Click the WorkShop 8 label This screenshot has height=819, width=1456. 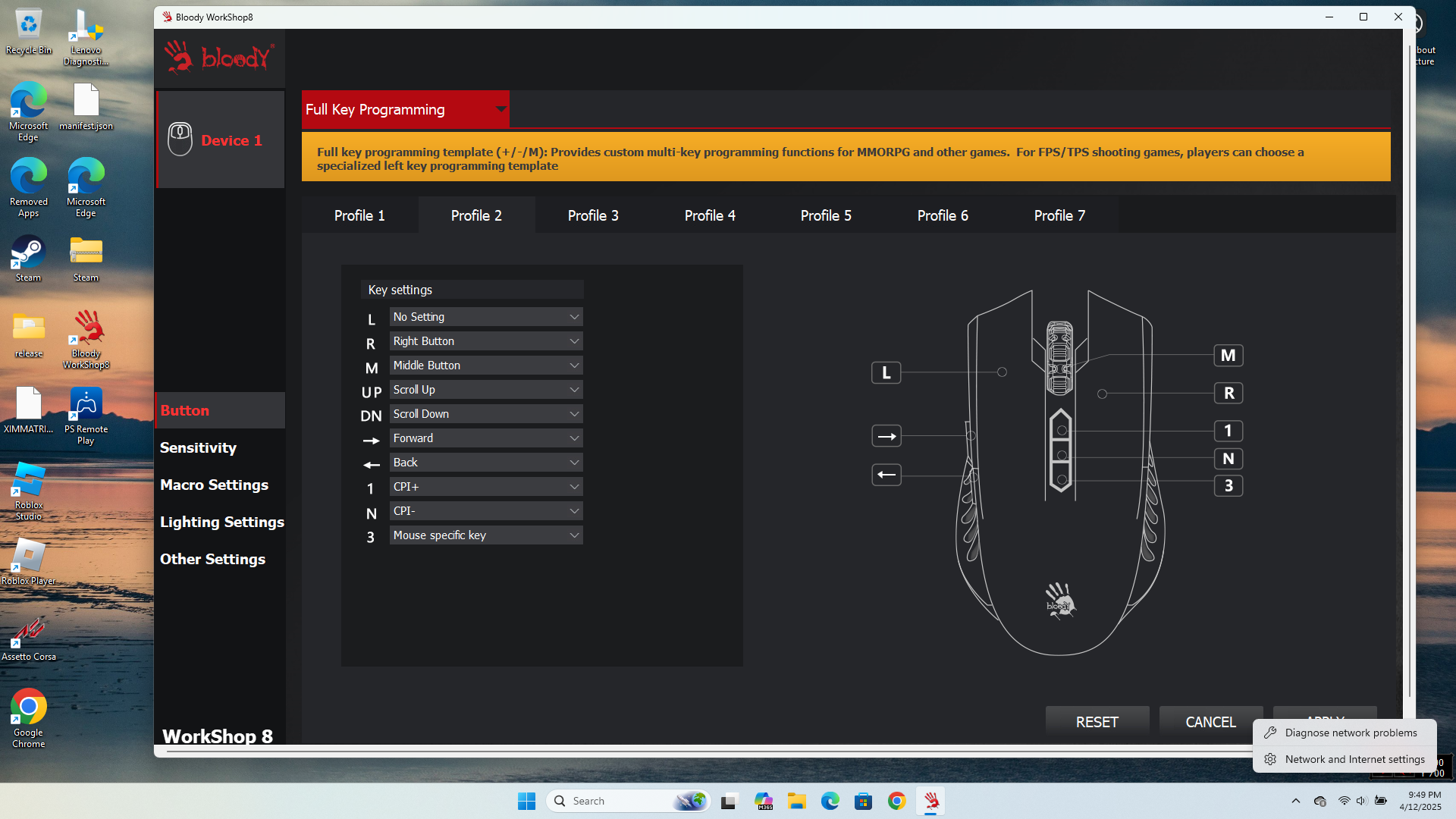(x=218, y=736)
